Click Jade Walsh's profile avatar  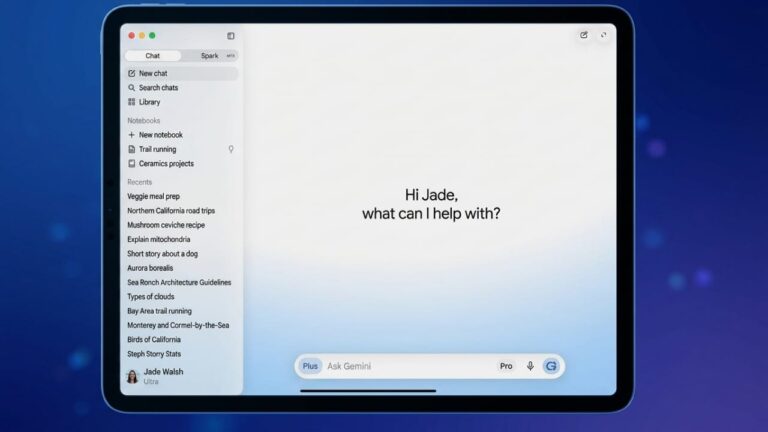click(132, 376)
